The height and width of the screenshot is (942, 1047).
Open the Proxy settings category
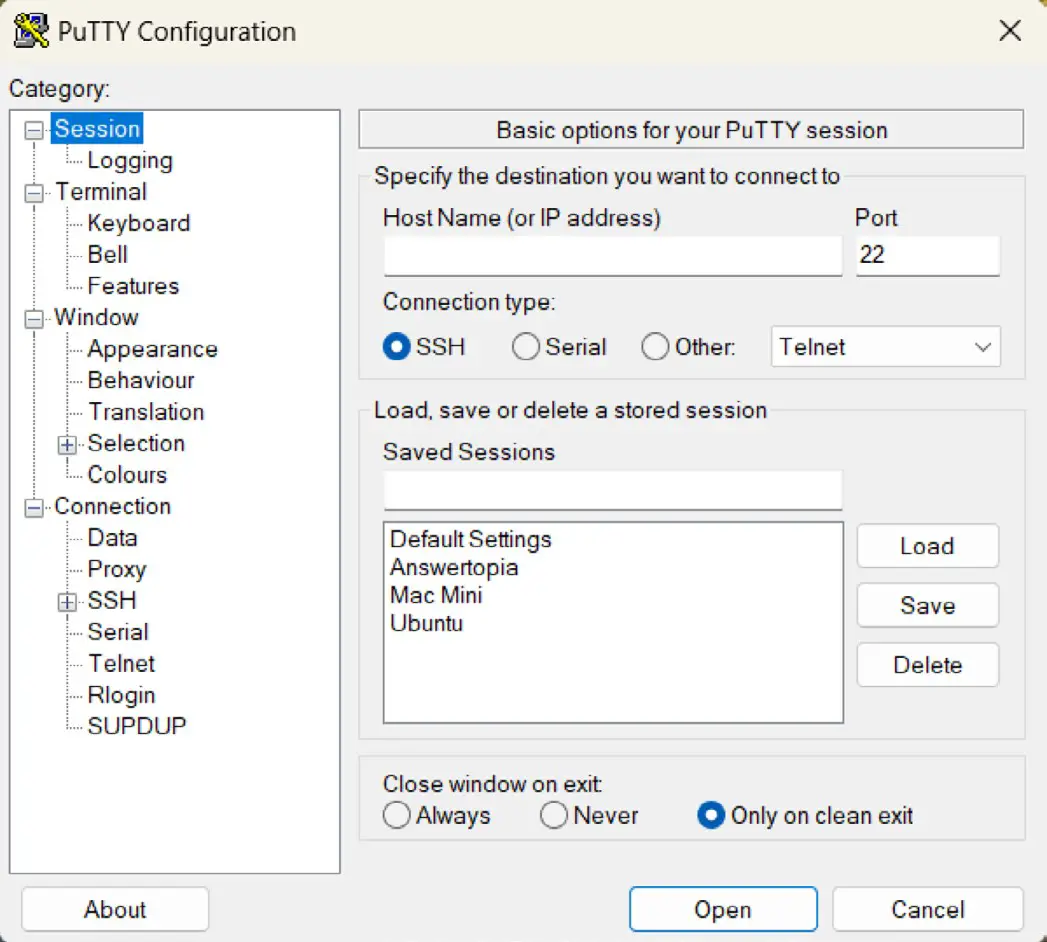click(117, 569)
